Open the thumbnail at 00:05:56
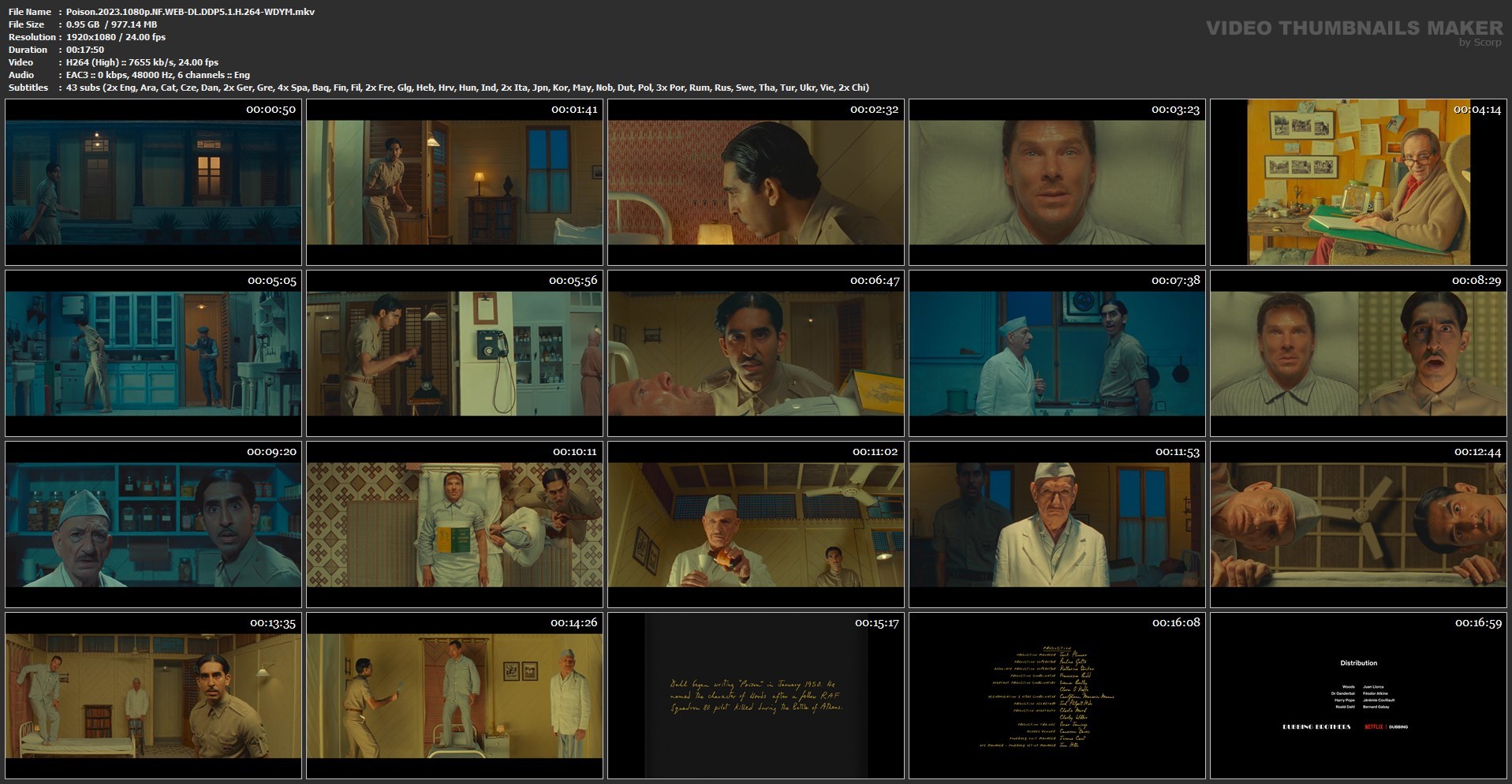 [x=454, y=353]
